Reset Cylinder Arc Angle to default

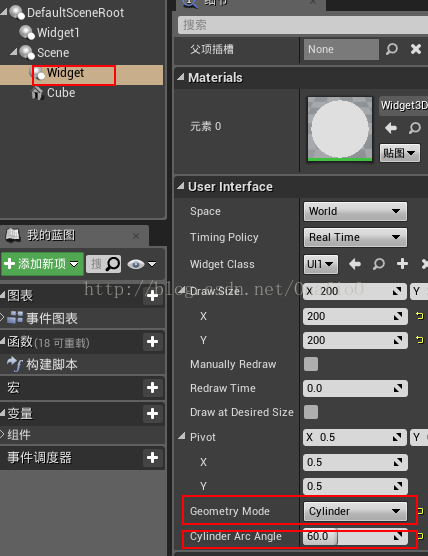click(x=421, y=536)
